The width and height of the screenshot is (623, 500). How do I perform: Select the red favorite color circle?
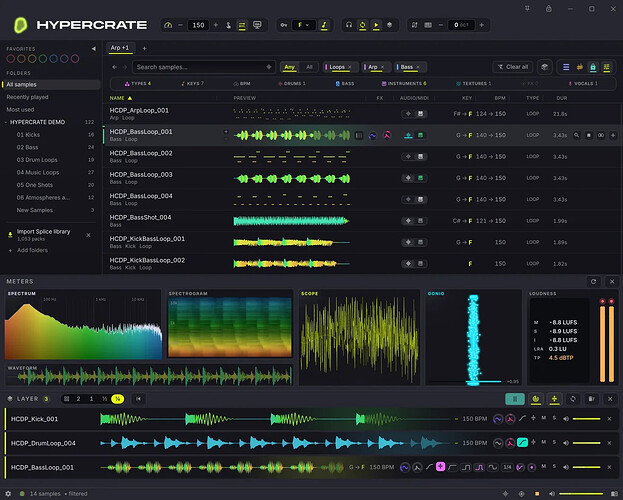(11, 59)
